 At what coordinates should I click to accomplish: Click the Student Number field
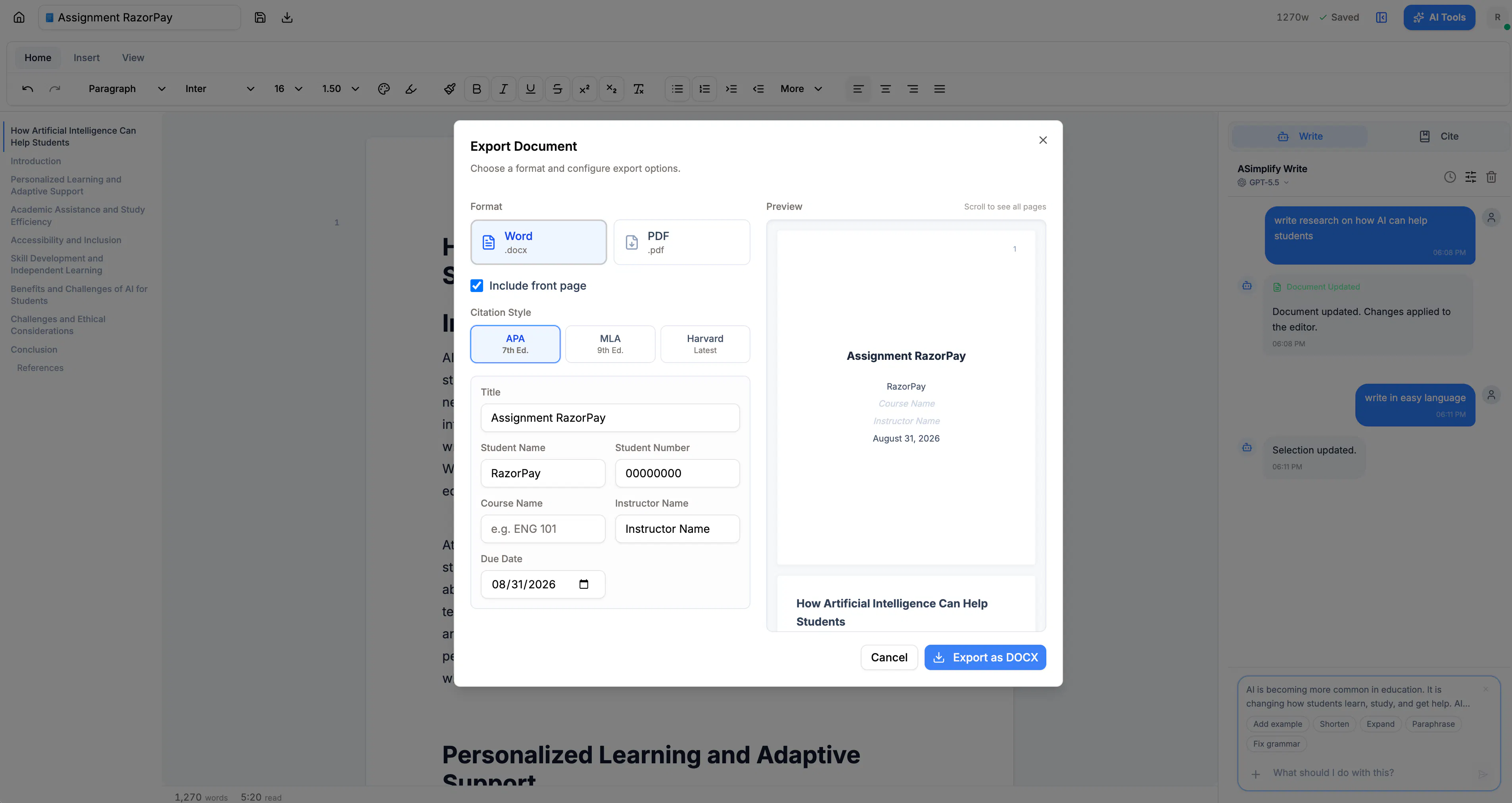[x=677, y=473]
